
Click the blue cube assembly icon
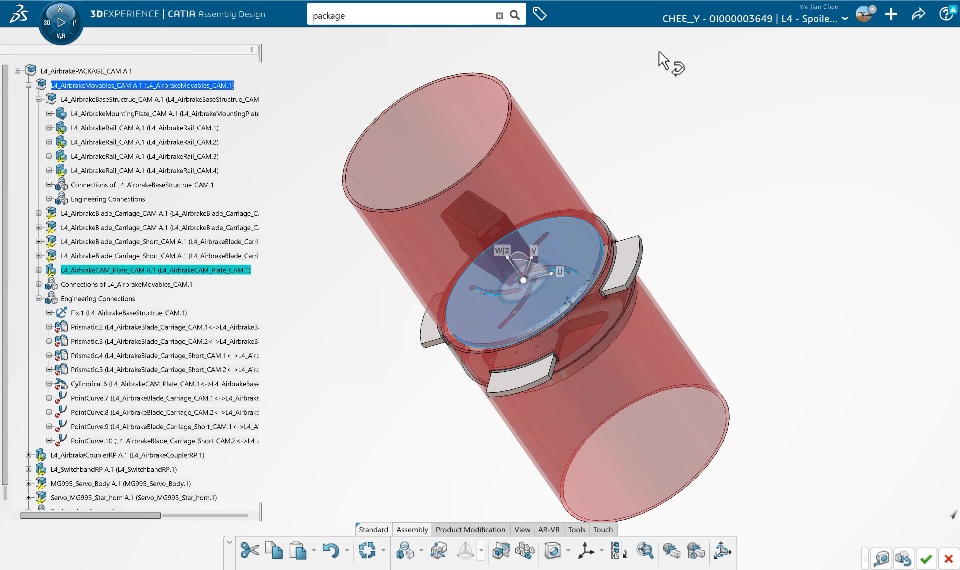pos(501,551)
